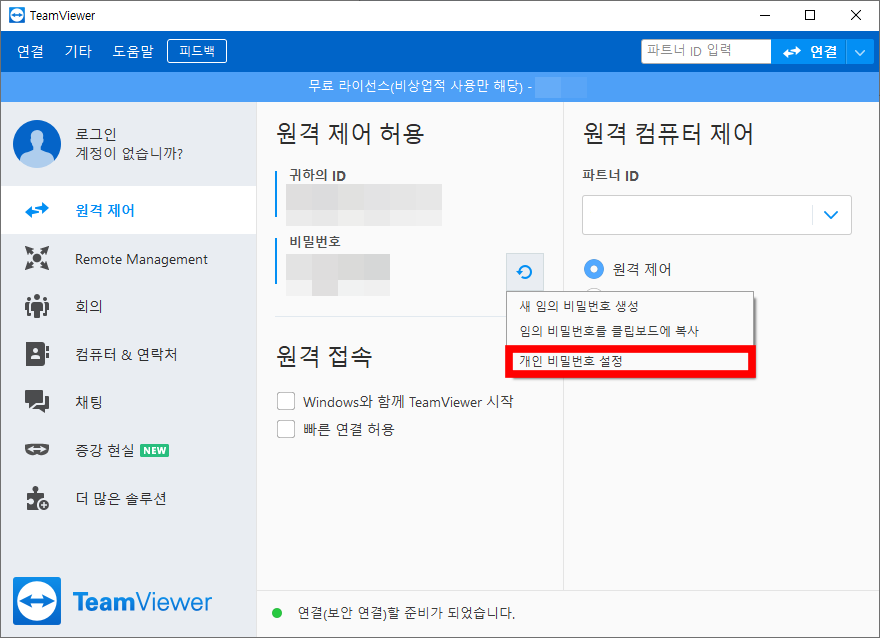Click the TeamViewer title bar app icon

coord(17,15)
